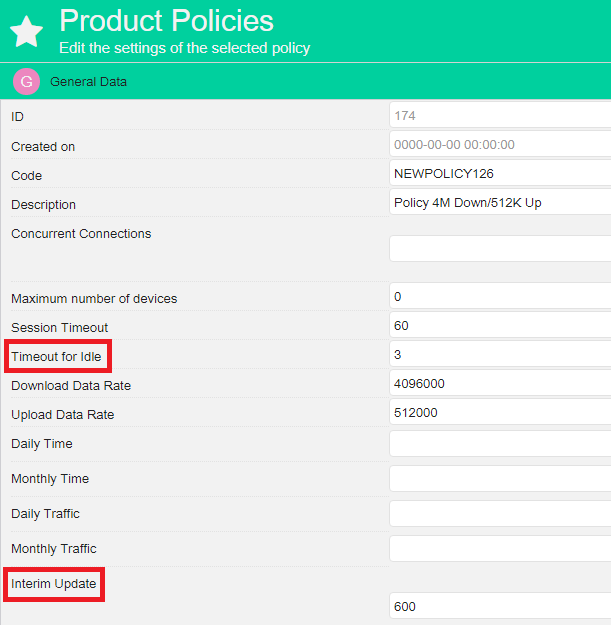
Task: Click the Interim Update field showing 600
Action: (500, 606)
